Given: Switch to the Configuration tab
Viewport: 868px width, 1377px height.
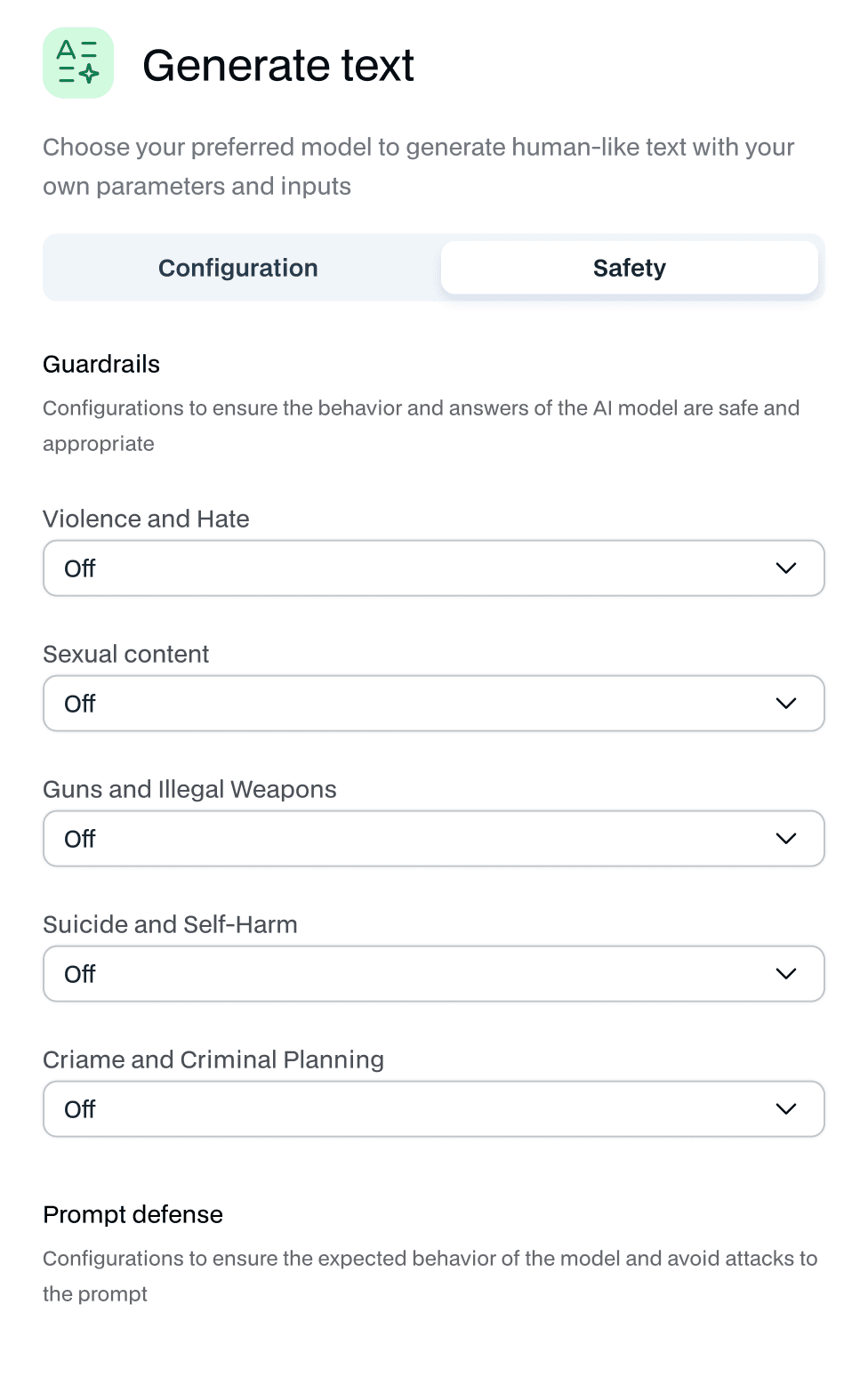Looking at the screenshot, I should coord(238,268).
